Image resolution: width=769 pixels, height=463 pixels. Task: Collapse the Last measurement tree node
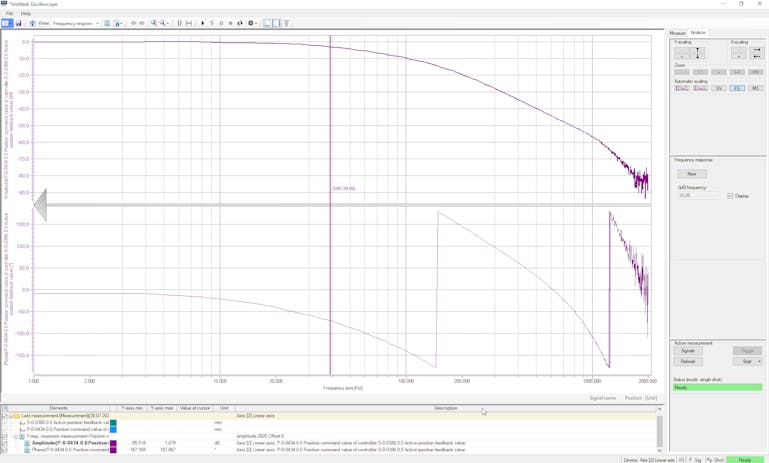pyautogui.click(x=10, y=415)
